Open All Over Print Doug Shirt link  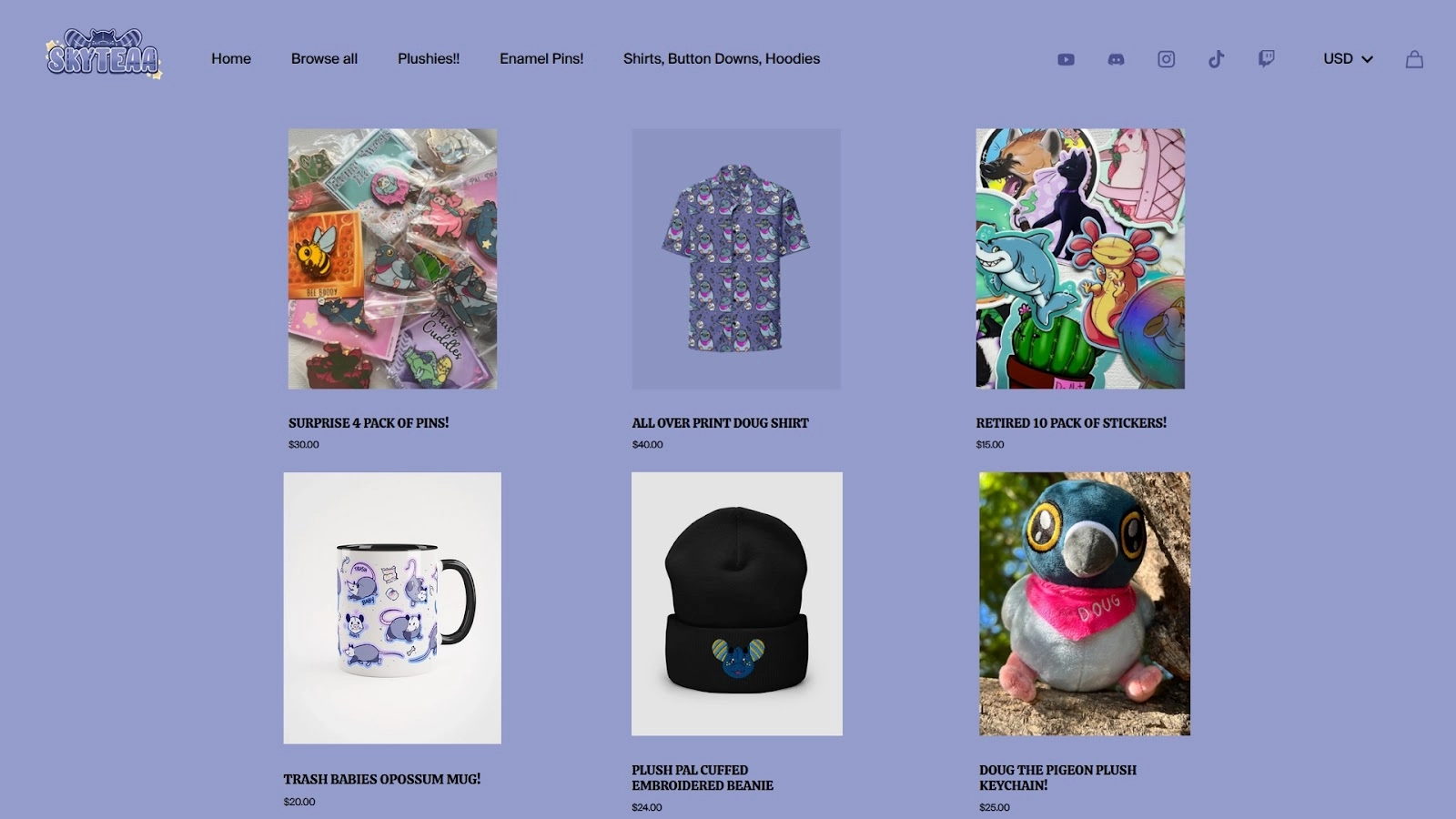[720, 423]
